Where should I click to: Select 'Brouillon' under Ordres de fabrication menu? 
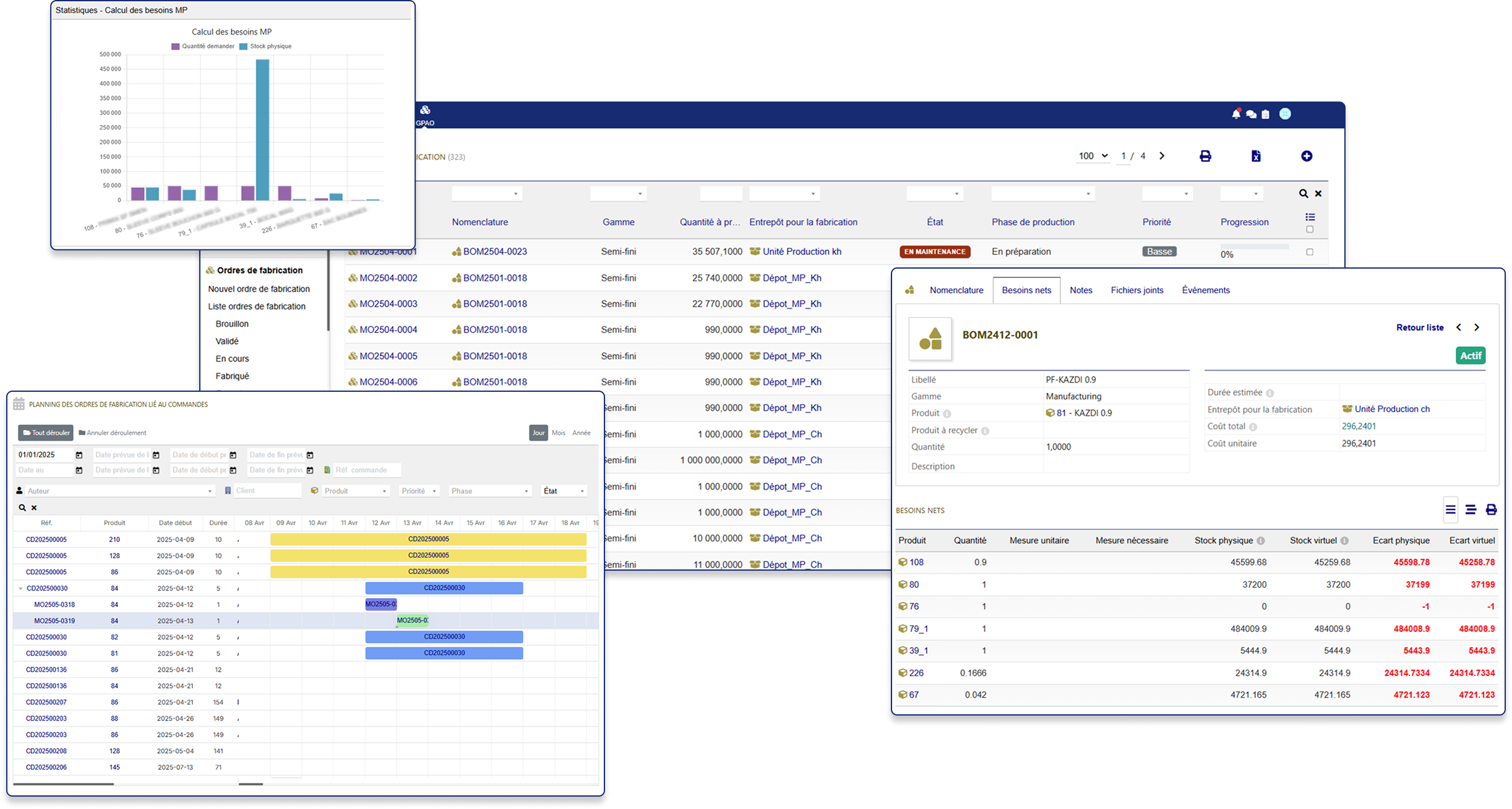[232, 323]
